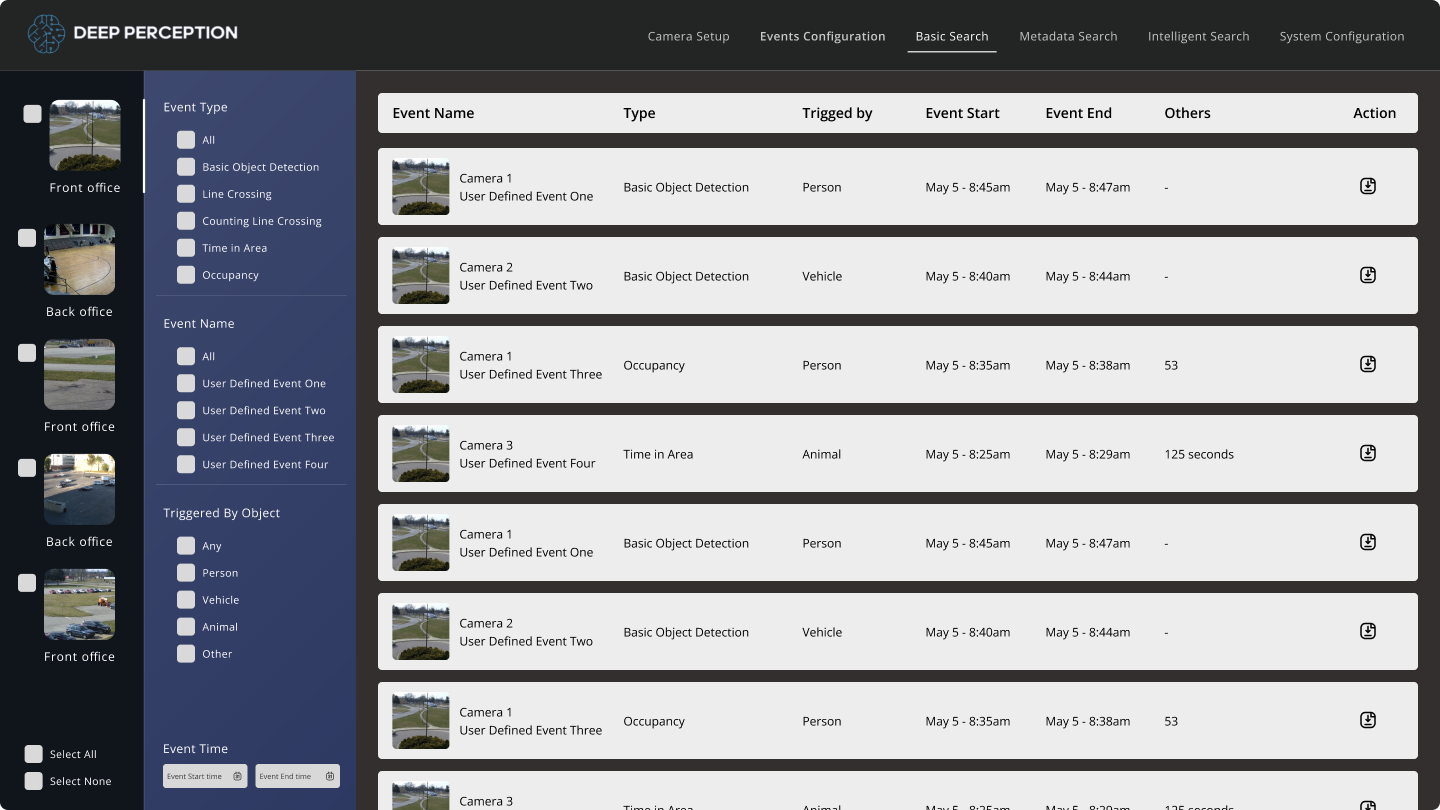This screenshot has width=1440, height=810.
Task: Enable the Occupancy event type filter
Action: (x=186, y=275)
